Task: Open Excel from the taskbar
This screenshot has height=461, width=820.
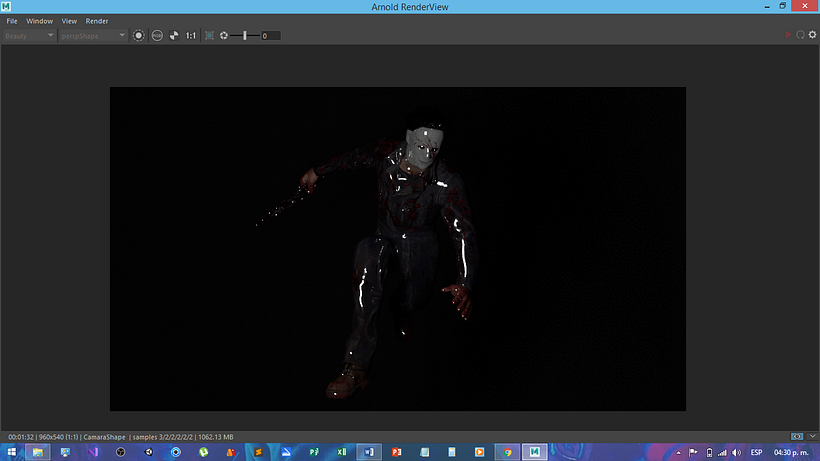Action: pos(343,452)
